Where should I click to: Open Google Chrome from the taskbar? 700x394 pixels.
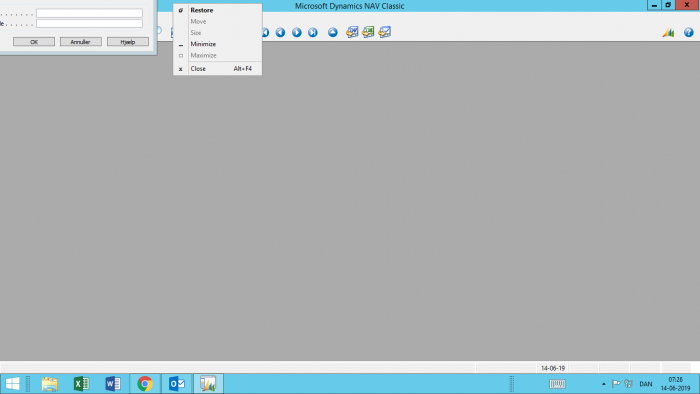point(145,384)
